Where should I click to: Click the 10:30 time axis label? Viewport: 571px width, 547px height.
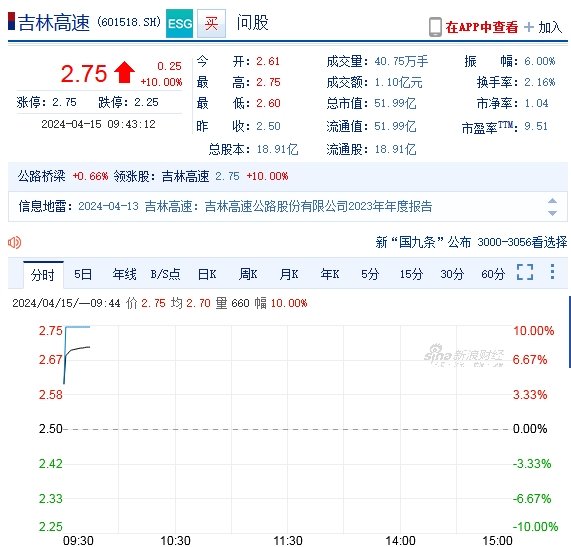[176, 540]
